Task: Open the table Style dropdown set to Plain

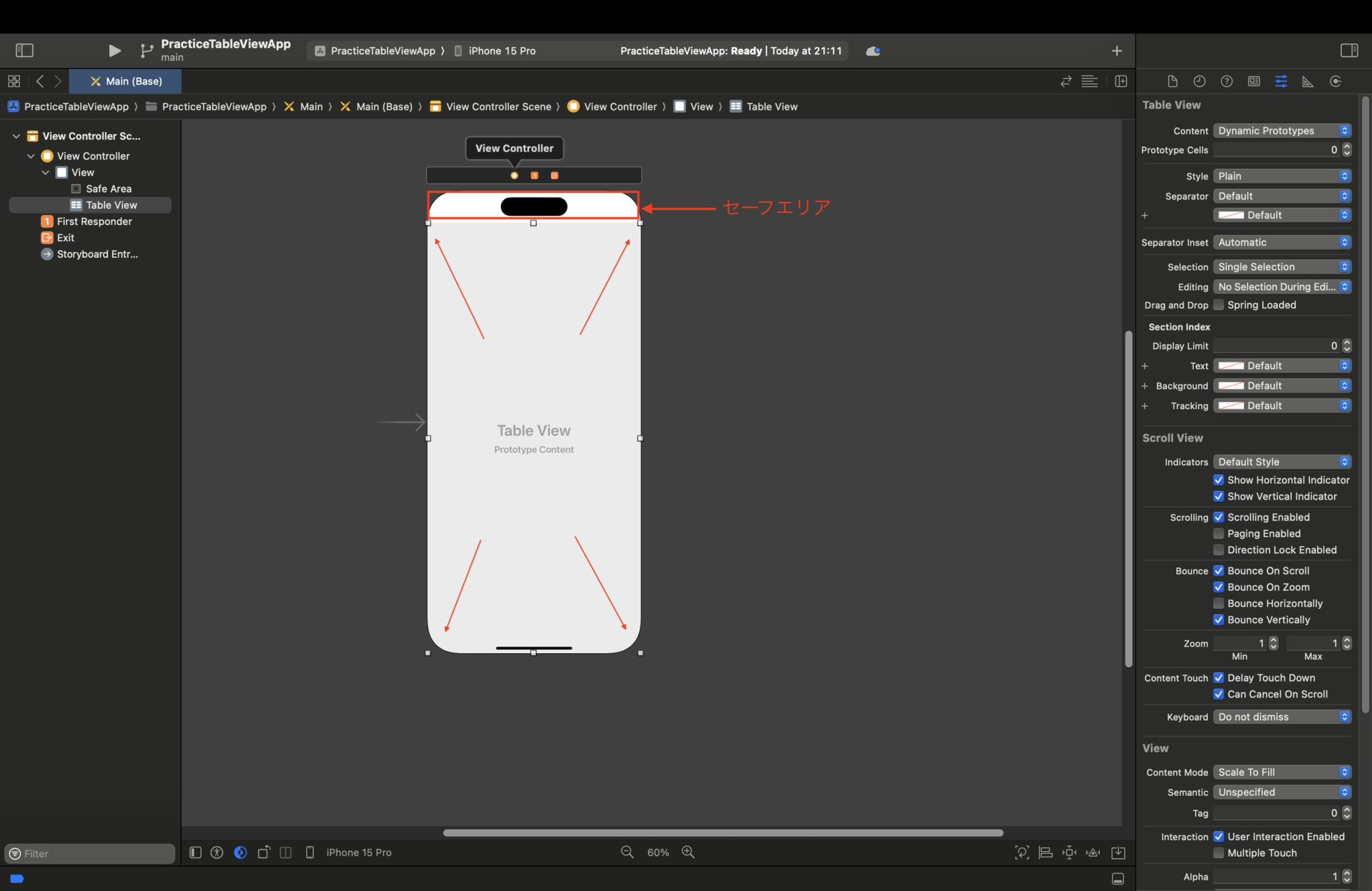Action: [1282, 176]
